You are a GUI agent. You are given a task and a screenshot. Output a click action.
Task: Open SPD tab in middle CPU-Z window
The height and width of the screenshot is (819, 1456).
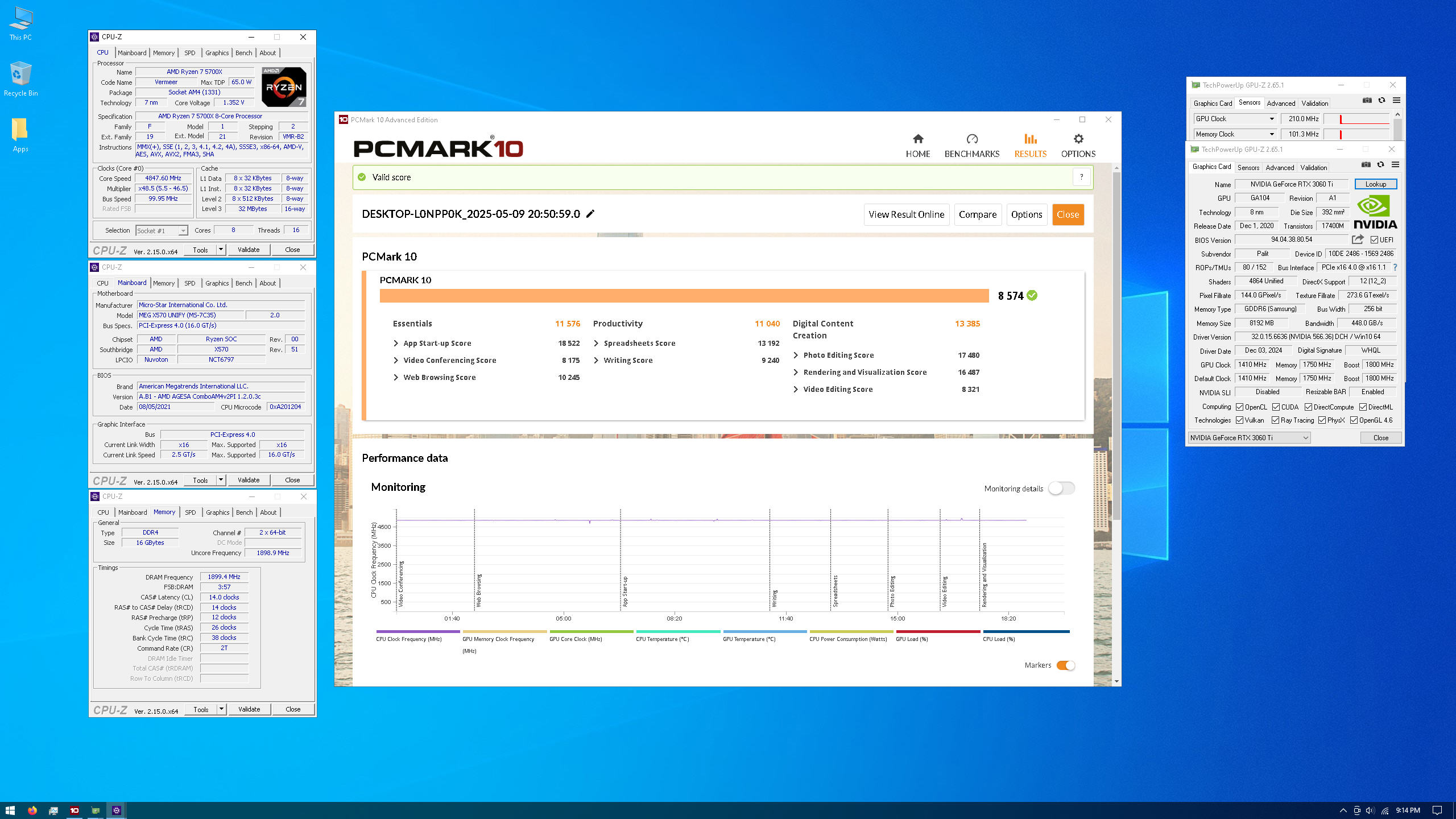(x=190, y=283)
